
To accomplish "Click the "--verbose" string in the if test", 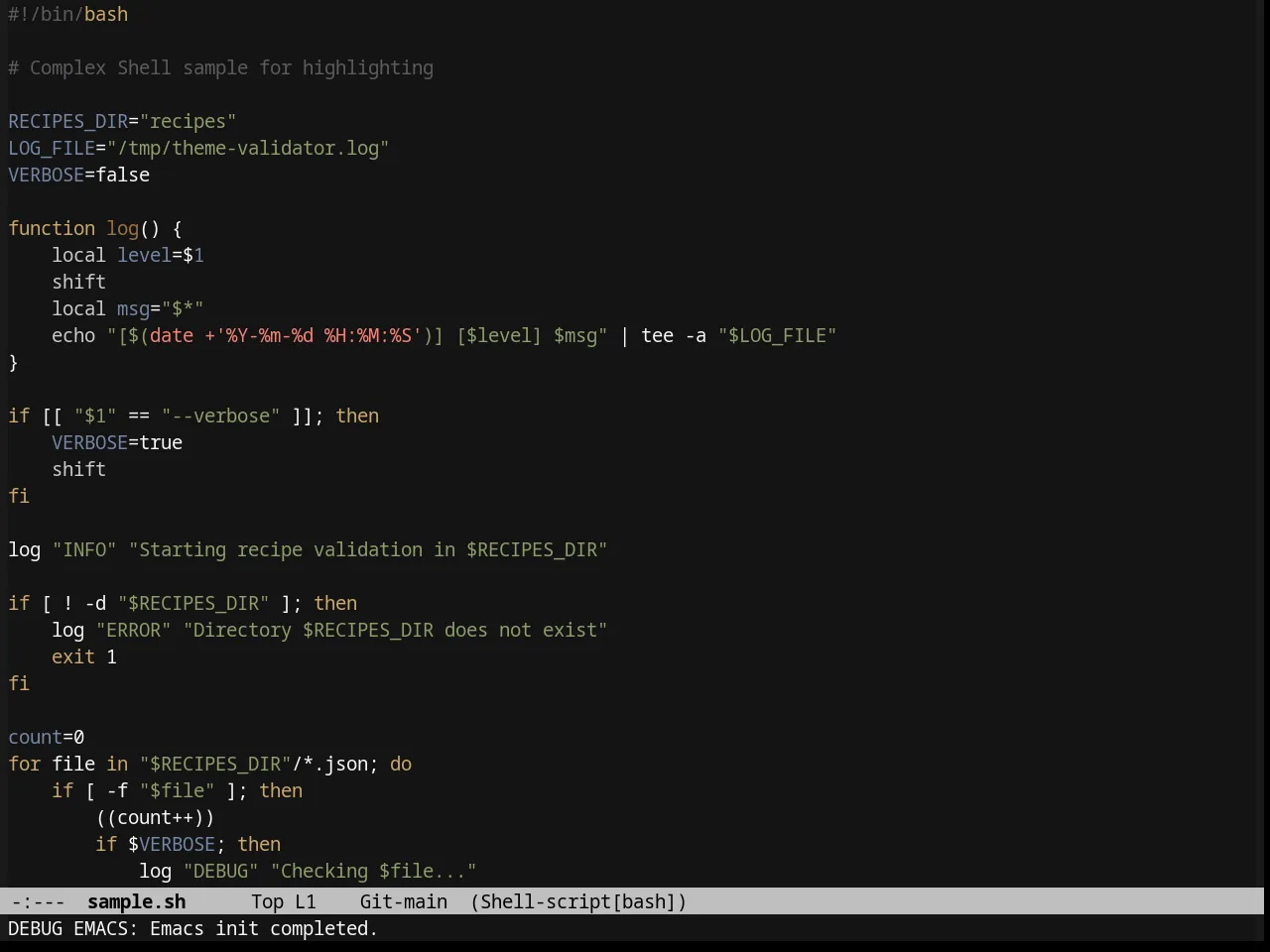I will click(x=220, y=416).
